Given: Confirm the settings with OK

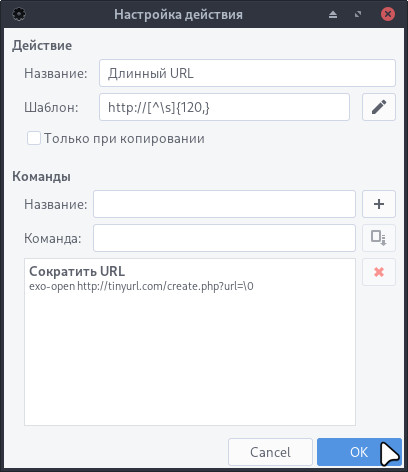Looking at the screenshot, I should (x=359, y=452).
